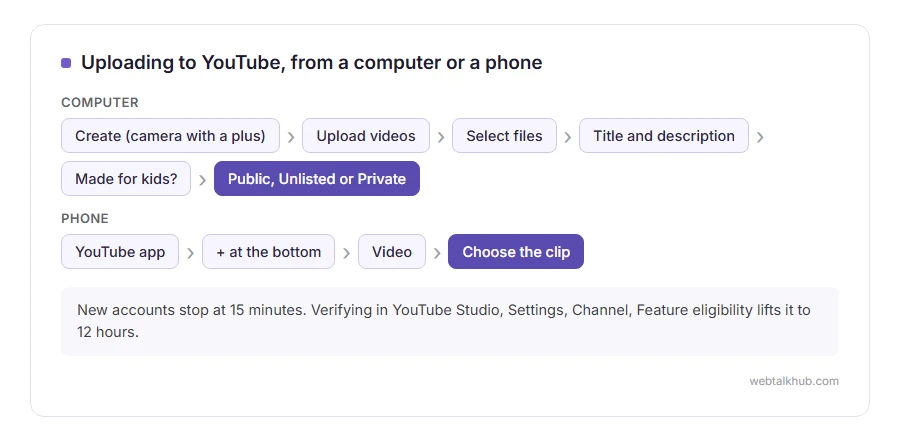
Task: Click the PHONE section label
Action: pyautogui.click(x=85, y=218)
